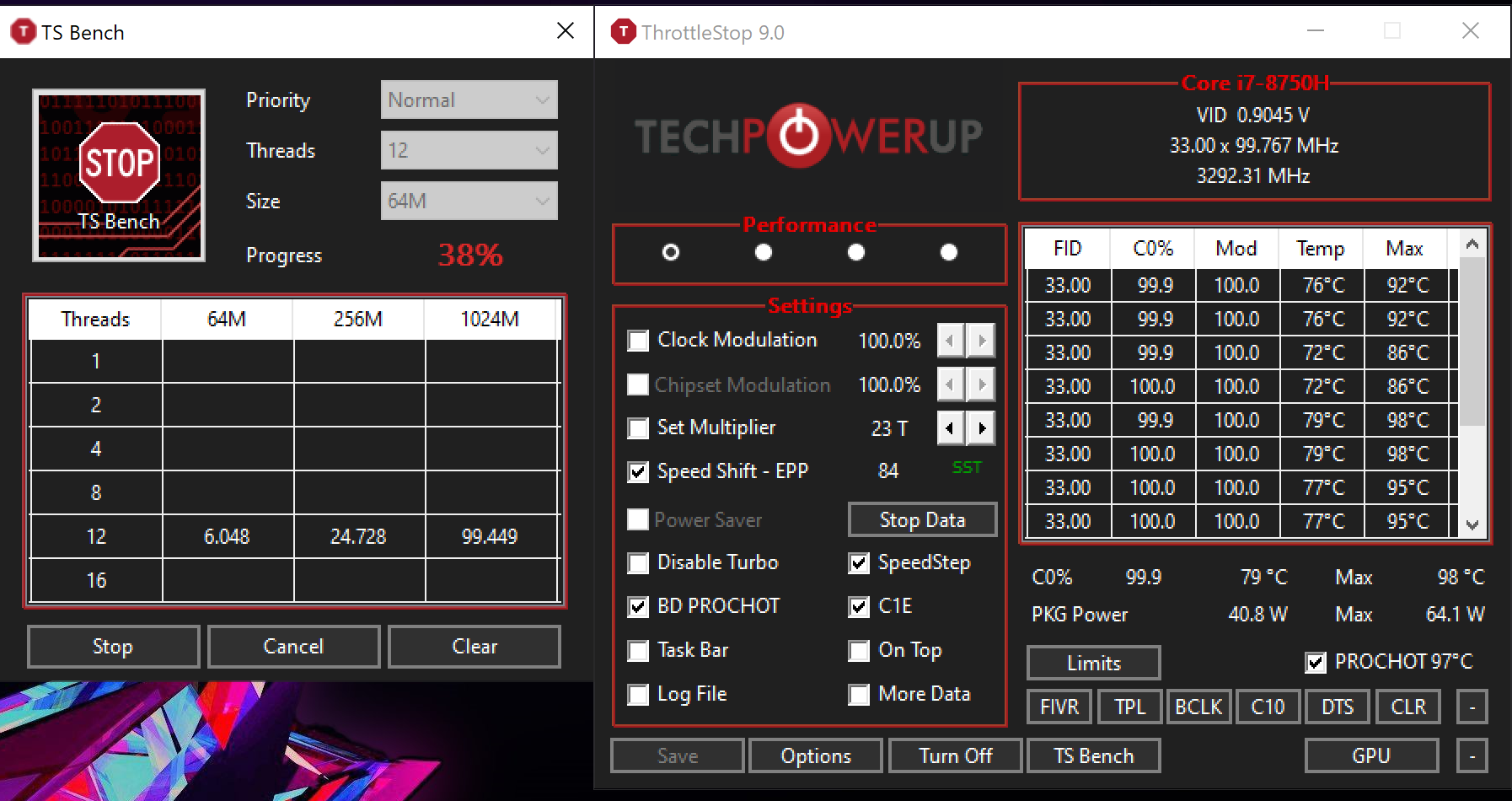1512x801 pixels.
Task: Decrease Chipset Modulation with left arrow
Action: 951,384
